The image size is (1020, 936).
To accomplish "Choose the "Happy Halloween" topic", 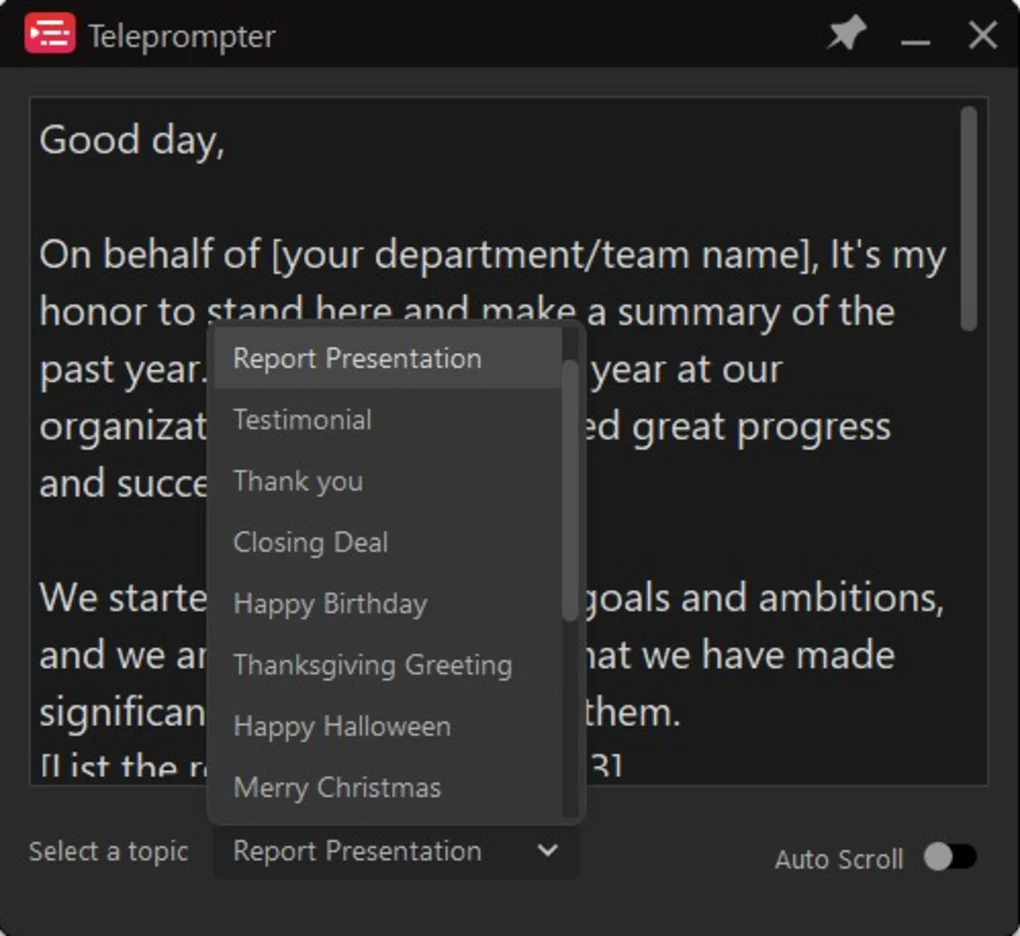I will pos(341,727).
